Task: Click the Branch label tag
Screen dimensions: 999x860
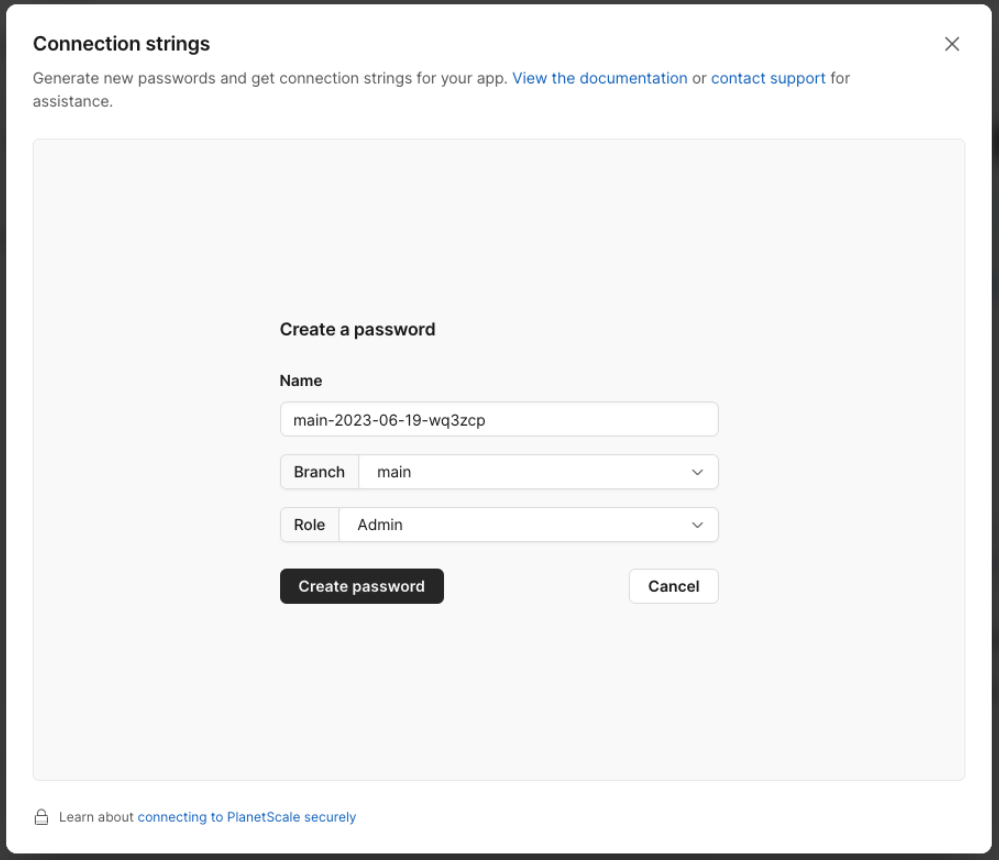Action: [319, 472]
